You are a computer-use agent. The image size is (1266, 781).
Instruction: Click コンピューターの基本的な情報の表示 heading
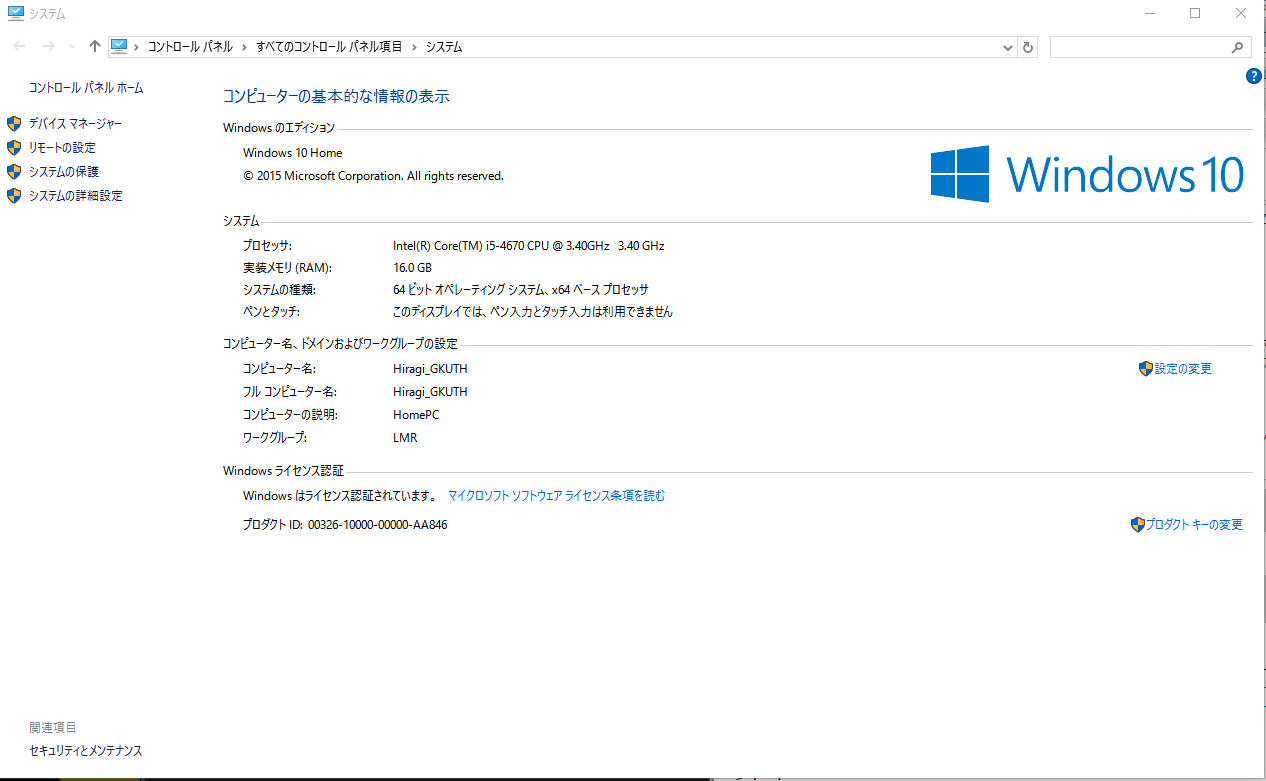[x=336, y=97]
